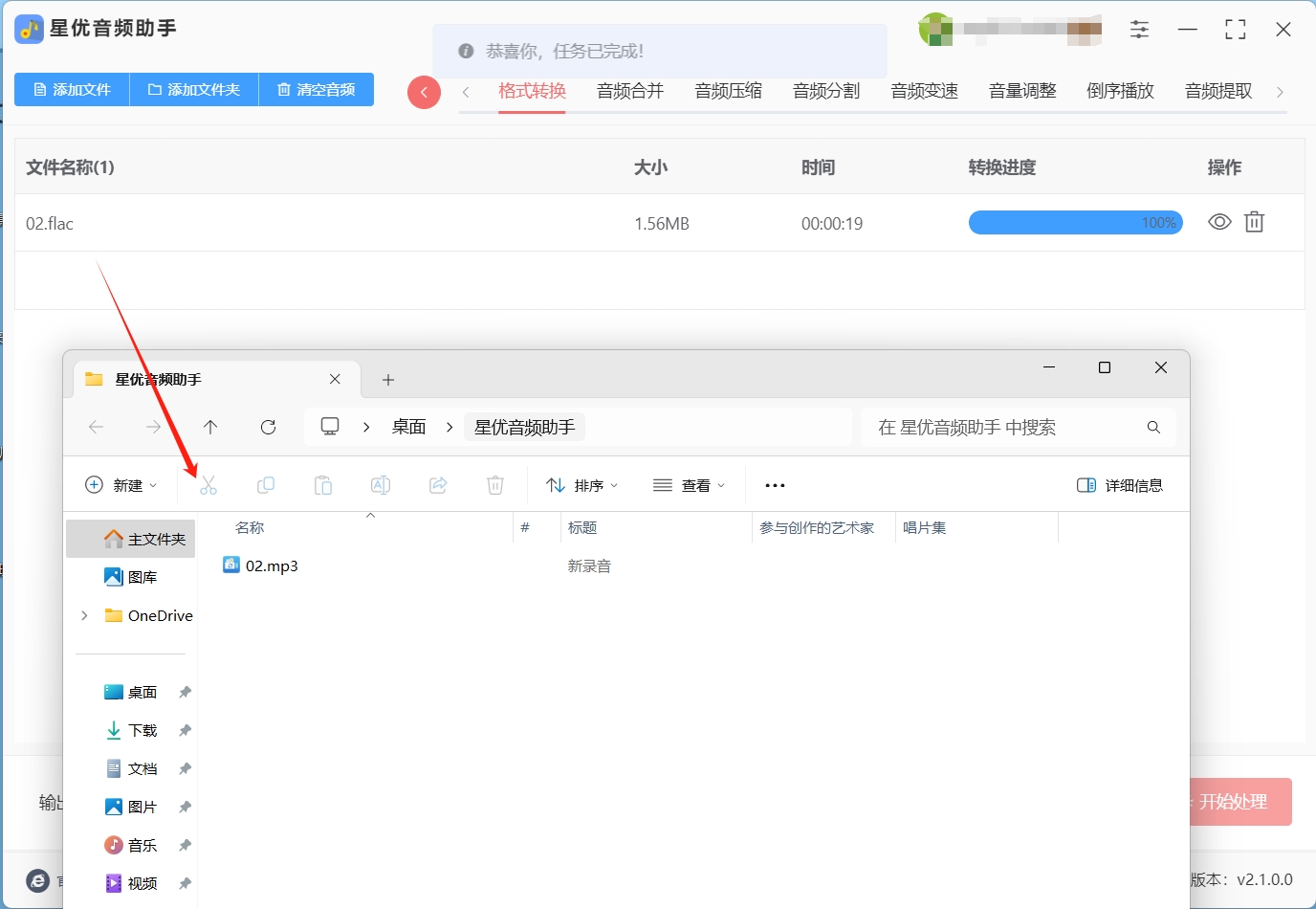The image size is (1316, 909).
Task: Switch to the 音频变速 tab
Action: [x=925, y=91]
